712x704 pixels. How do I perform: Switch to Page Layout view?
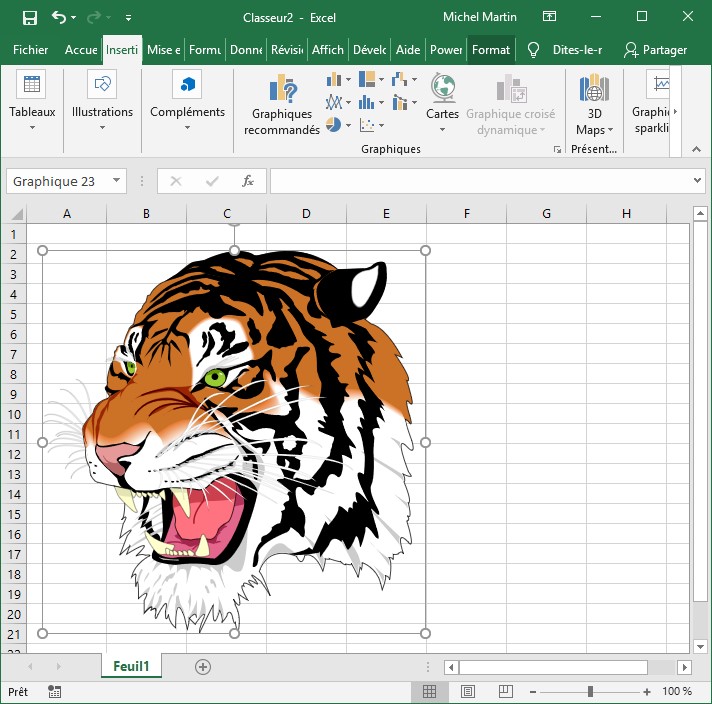click(x=468, y=691)
